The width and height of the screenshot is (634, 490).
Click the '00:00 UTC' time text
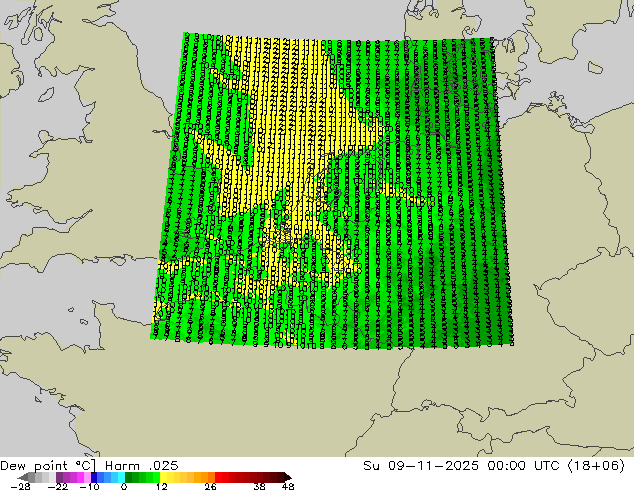coord(523,466)
